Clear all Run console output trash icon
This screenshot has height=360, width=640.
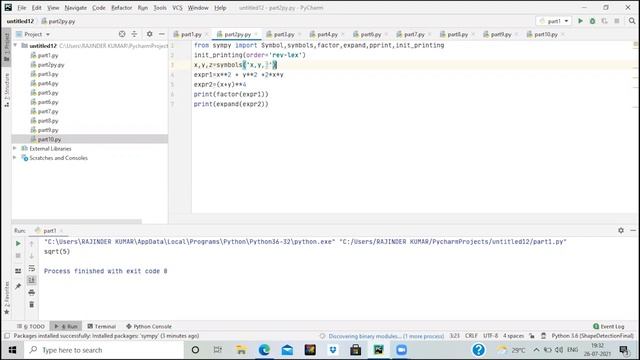coord(31,304)
